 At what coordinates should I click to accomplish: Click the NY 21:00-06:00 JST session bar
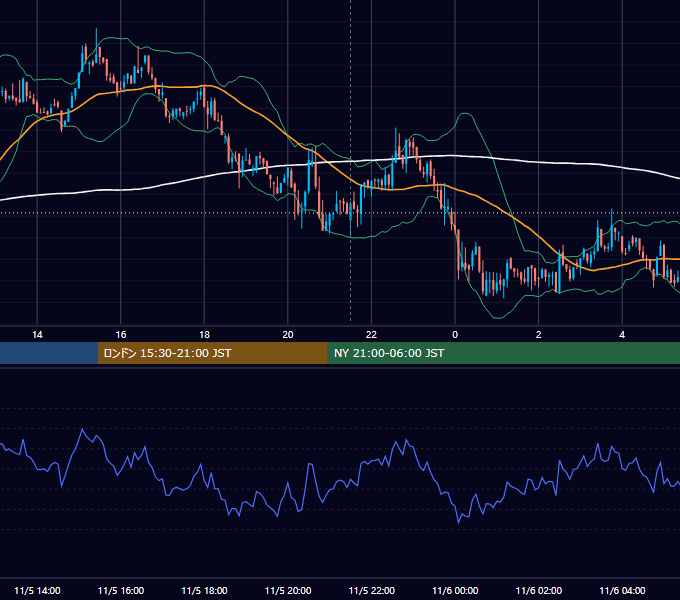pyautogui.click(x=503, y=353)
